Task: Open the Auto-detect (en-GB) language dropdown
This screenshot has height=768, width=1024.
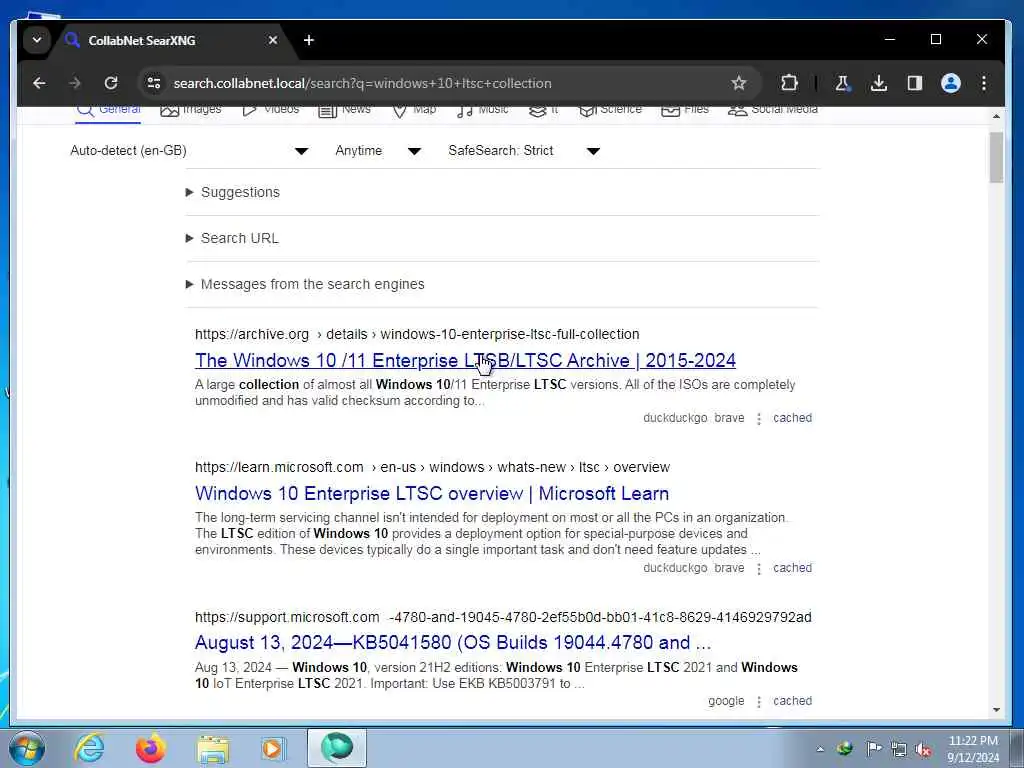Action: [189, 151]
